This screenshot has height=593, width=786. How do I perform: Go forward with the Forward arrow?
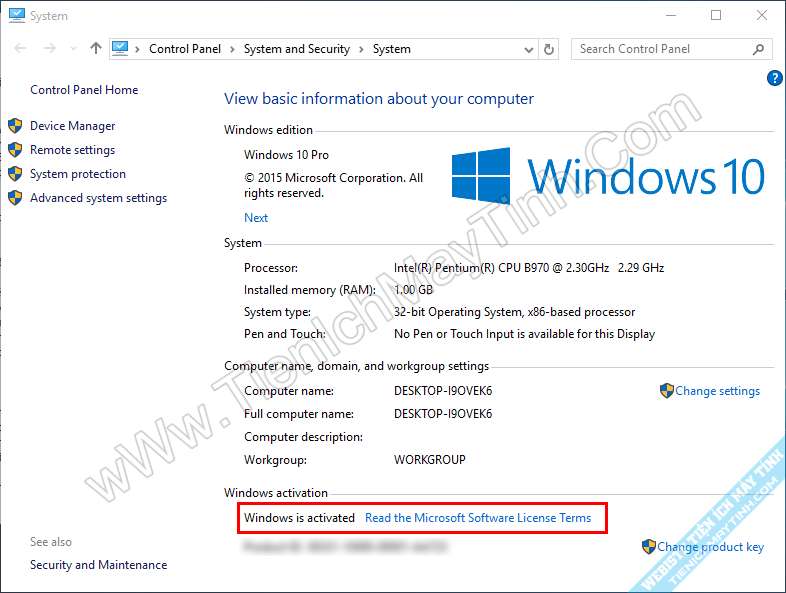[50, 49]
